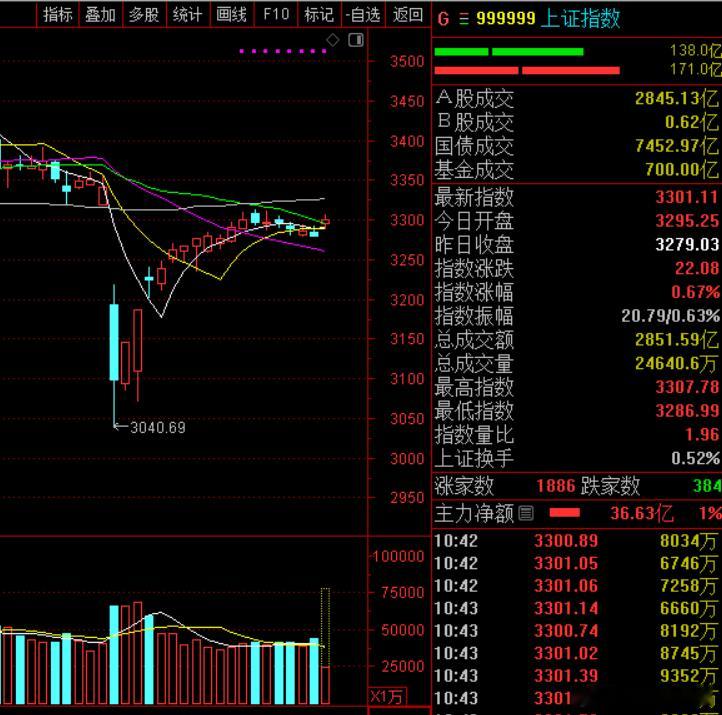Image resolution: width=722 pixels, height=715 pixels.
Task: Click the 今日开盘 3295.25 value
Action: [x=687, y=221]
